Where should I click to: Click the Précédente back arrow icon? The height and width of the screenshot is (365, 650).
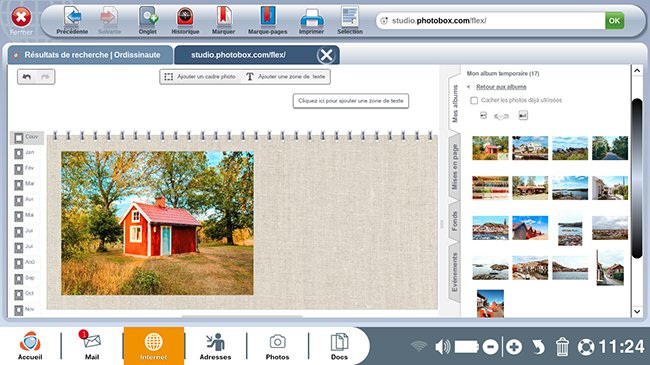pos(72,17)
